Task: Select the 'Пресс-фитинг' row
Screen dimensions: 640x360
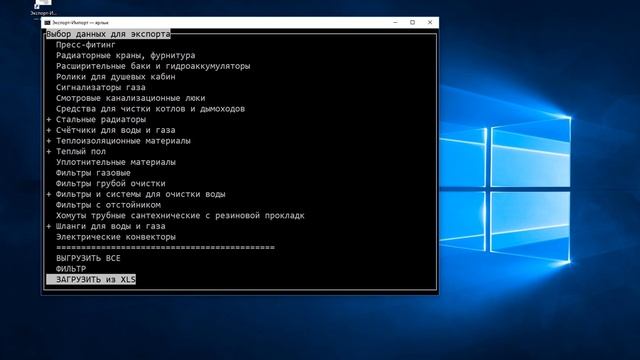Action: (x=86, y=45)
